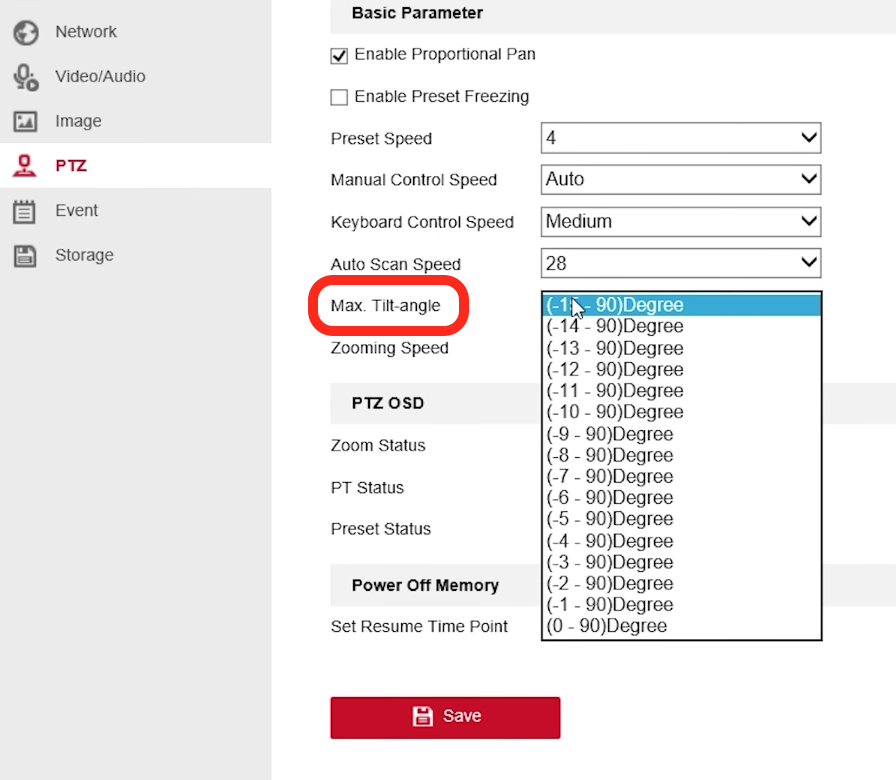The image size is (896, 780).
Task: Select the (0 - 90)Degree option
Action: pos(607,626)
